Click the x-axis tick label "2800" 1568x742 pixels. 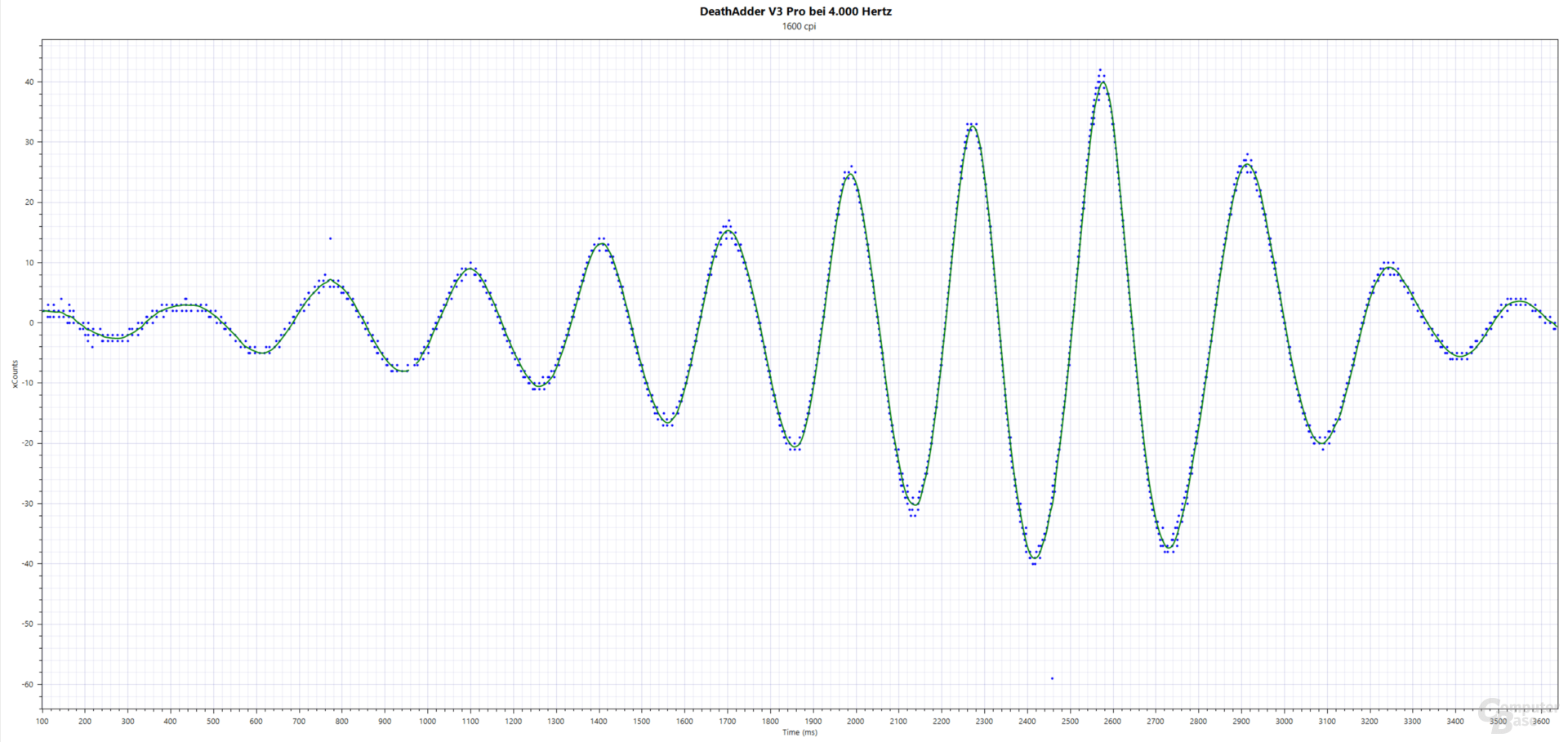coord(1199,722)
